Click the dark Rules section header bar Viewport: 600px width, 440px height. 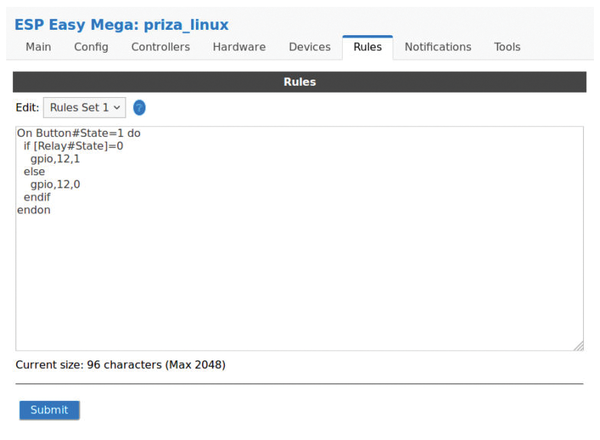click(x=299, y=82)
